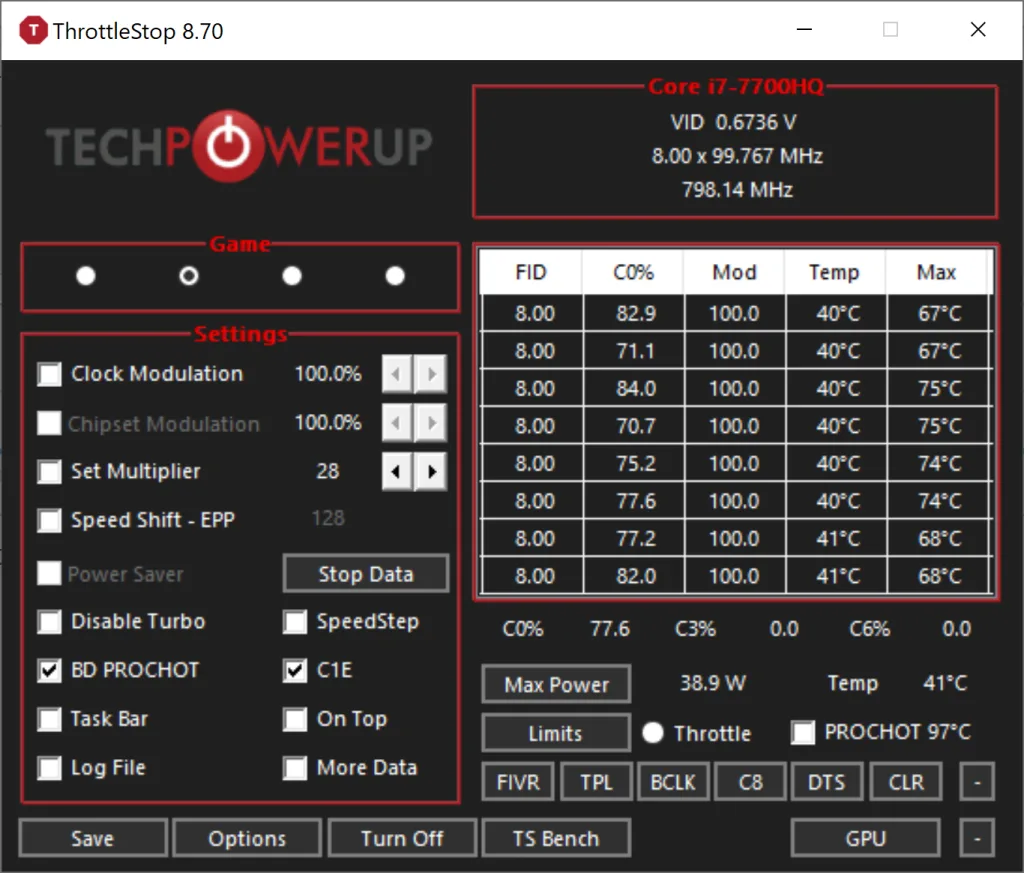Open the Options window
The image size is (1024, 873).
pos(246,838)
